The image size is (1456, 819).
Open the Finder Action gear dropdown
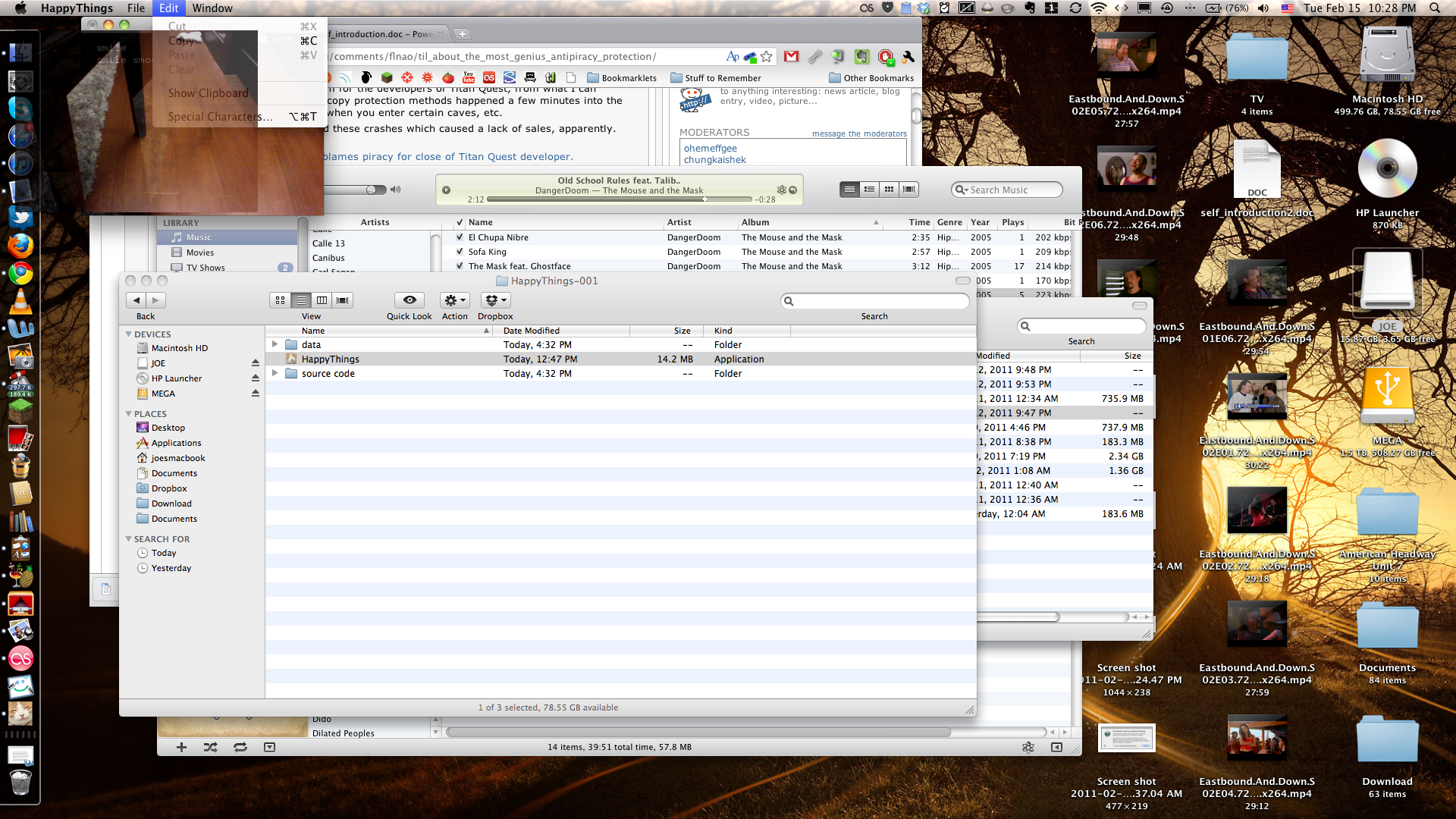click(455, 300)
